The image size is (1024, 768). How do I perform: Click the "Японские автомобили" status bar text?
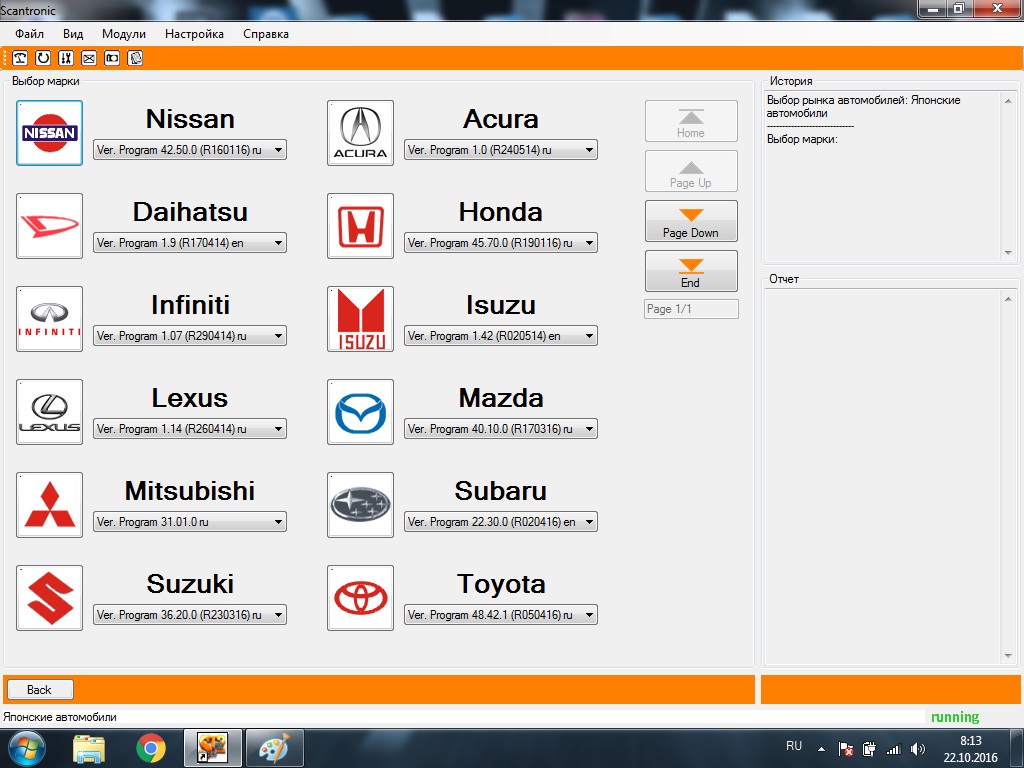tap(60, 717)
